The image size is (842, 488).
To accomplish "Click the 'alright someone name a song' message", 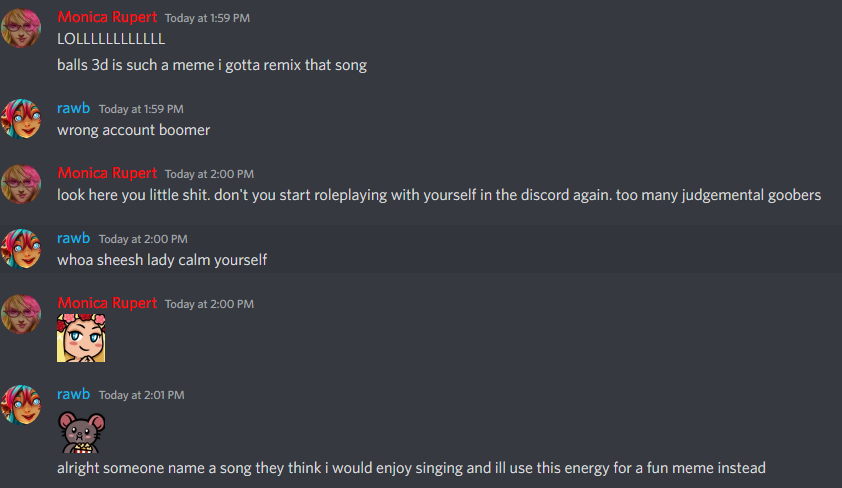I will point(411,468).
